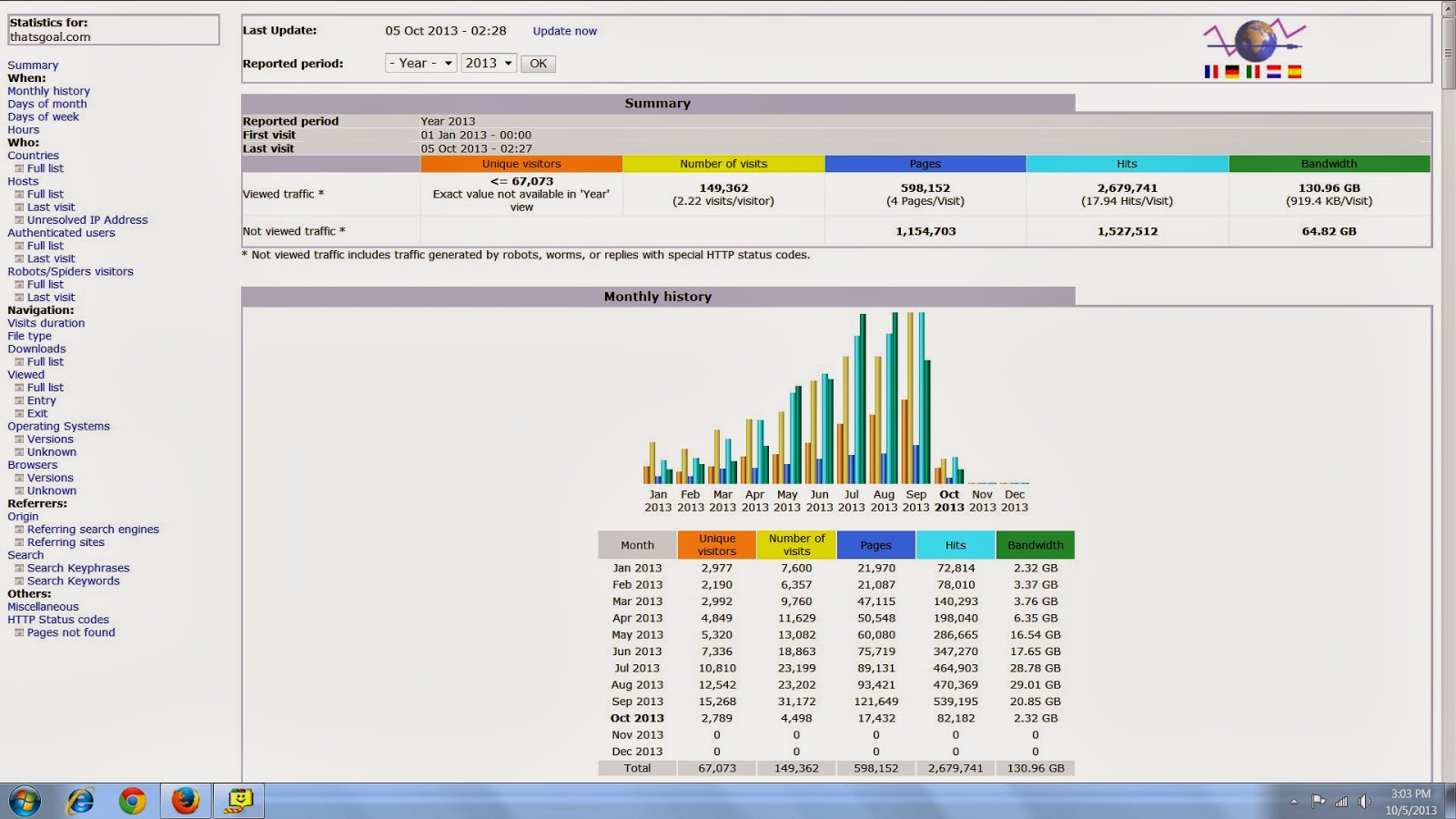Open the Windows Start menu

click(x=25, y=801)
